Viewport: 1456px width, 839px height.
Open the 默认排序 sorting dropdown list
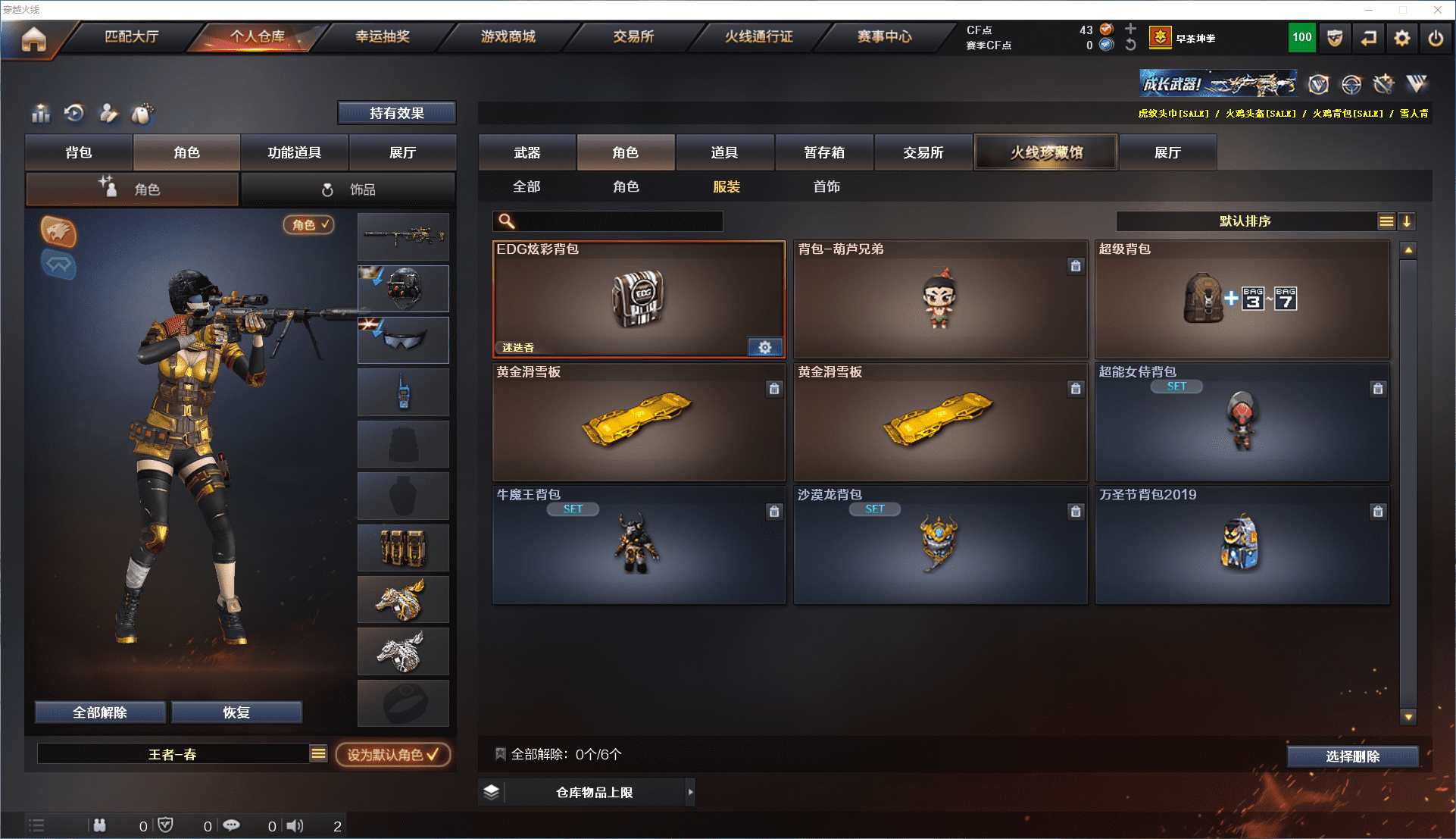pyautogui.click(x=1386, y=221)
